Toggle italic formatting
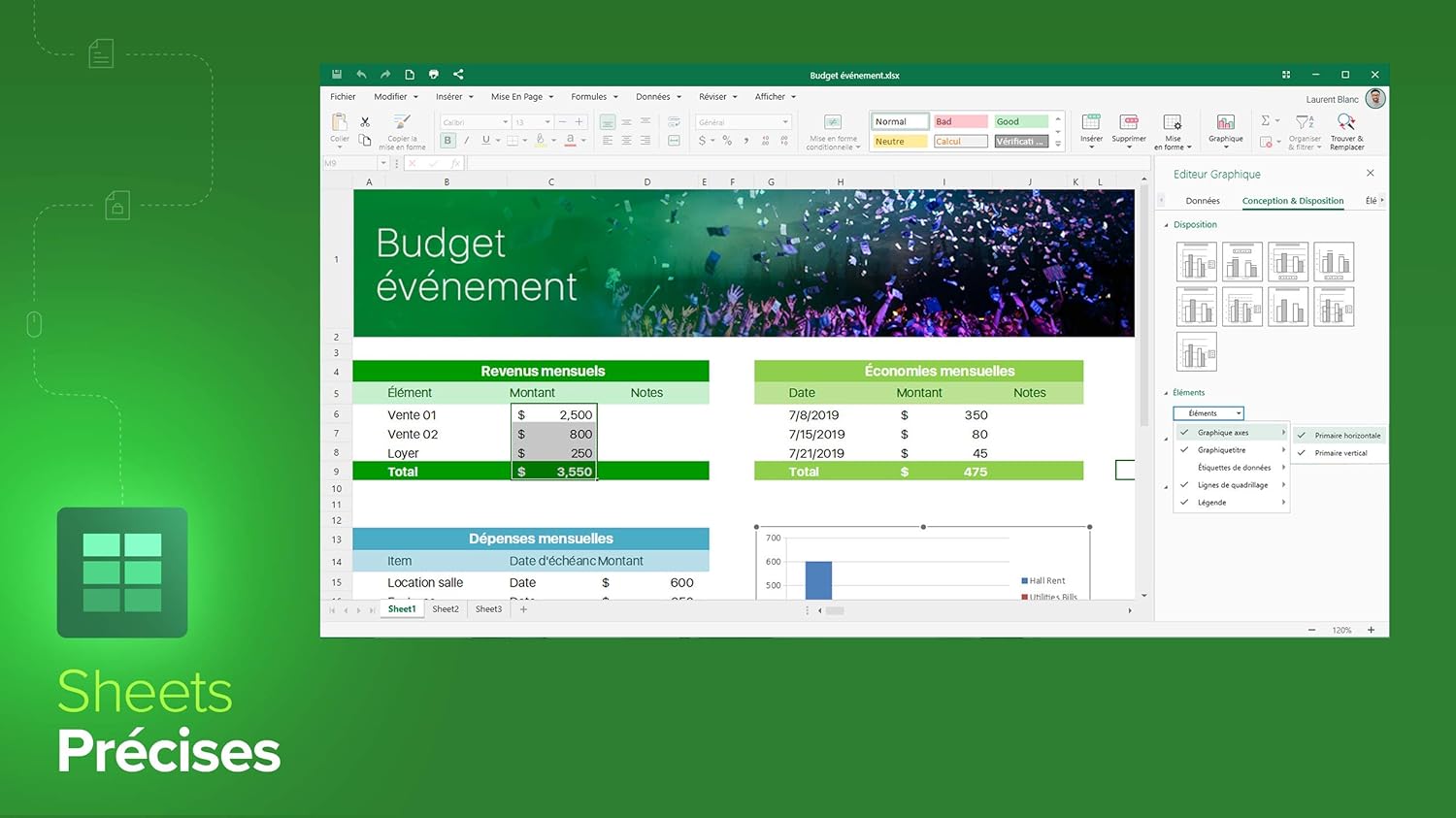 coord(467,141)
